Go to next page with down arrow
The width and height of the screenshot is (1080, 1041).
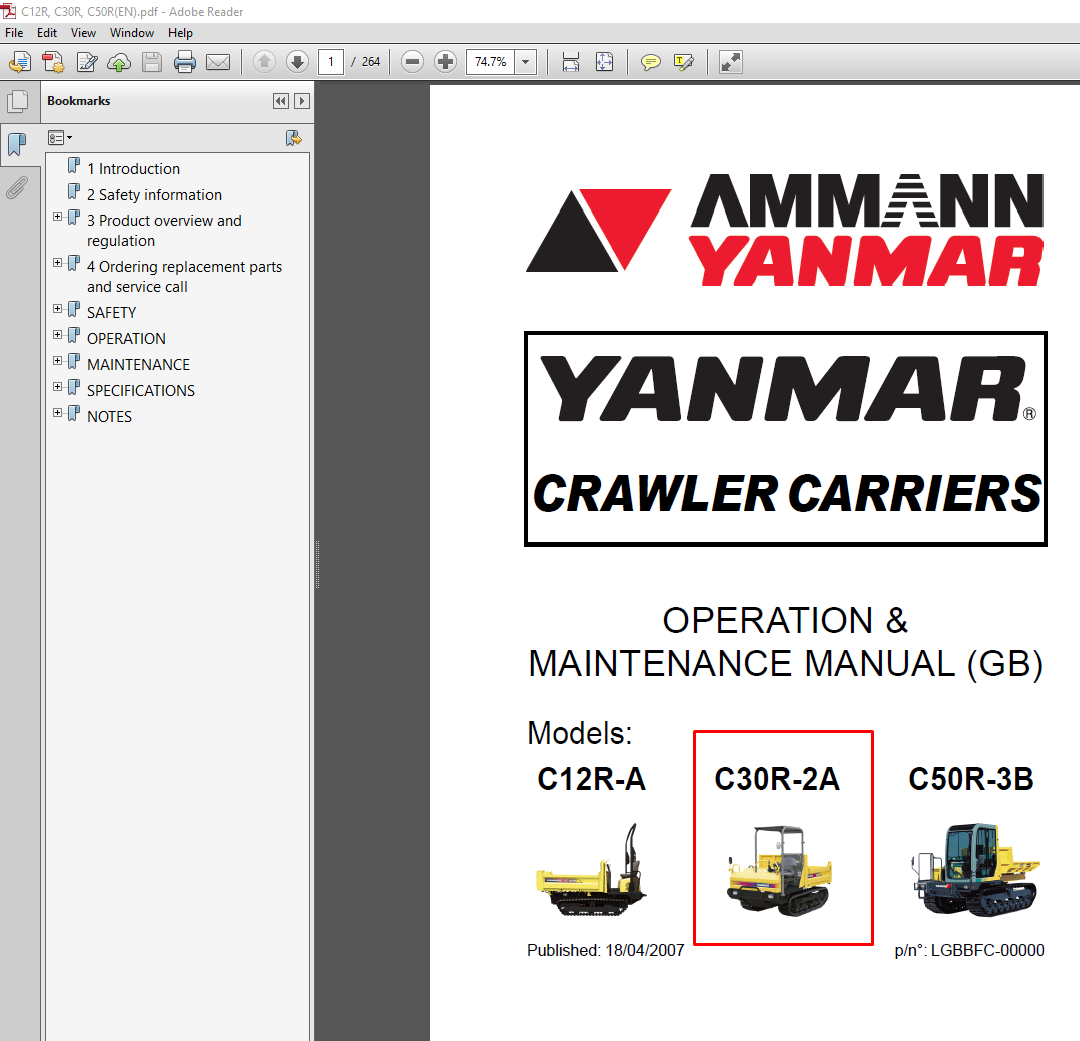[297, 62]
